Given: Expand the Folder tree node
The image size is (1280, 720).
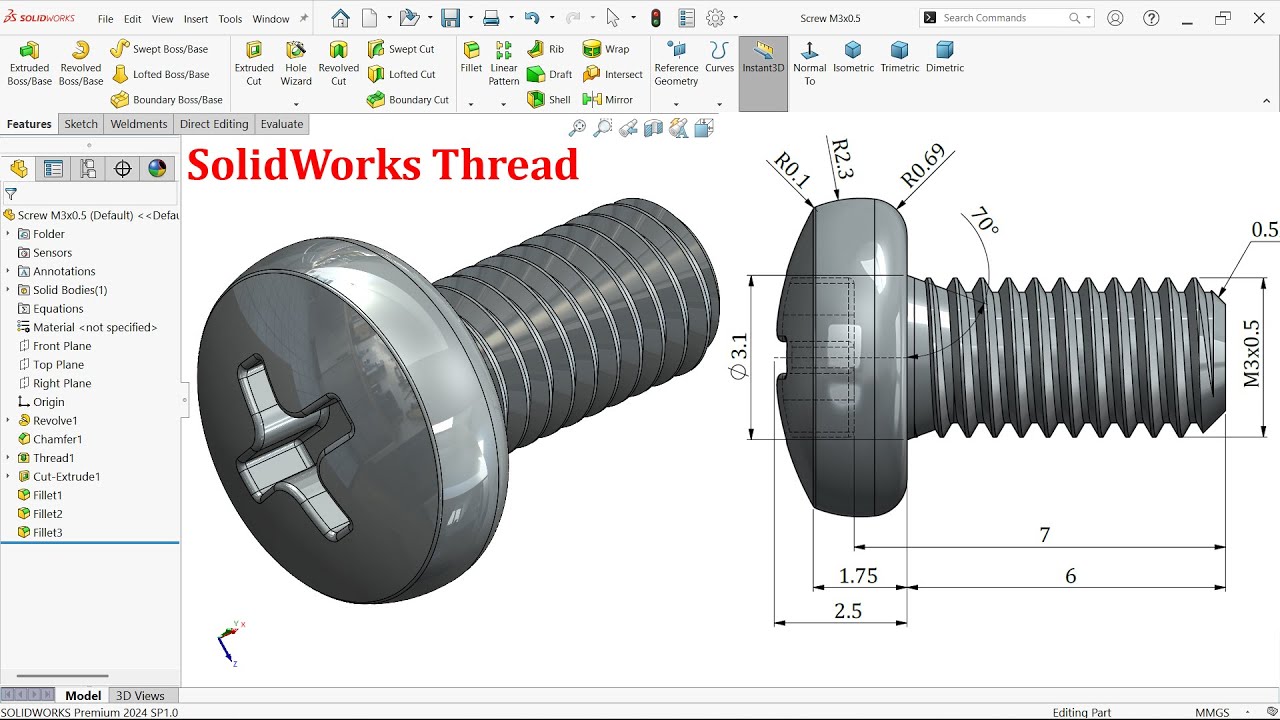Looking at the screenshot, I should 8,233.
